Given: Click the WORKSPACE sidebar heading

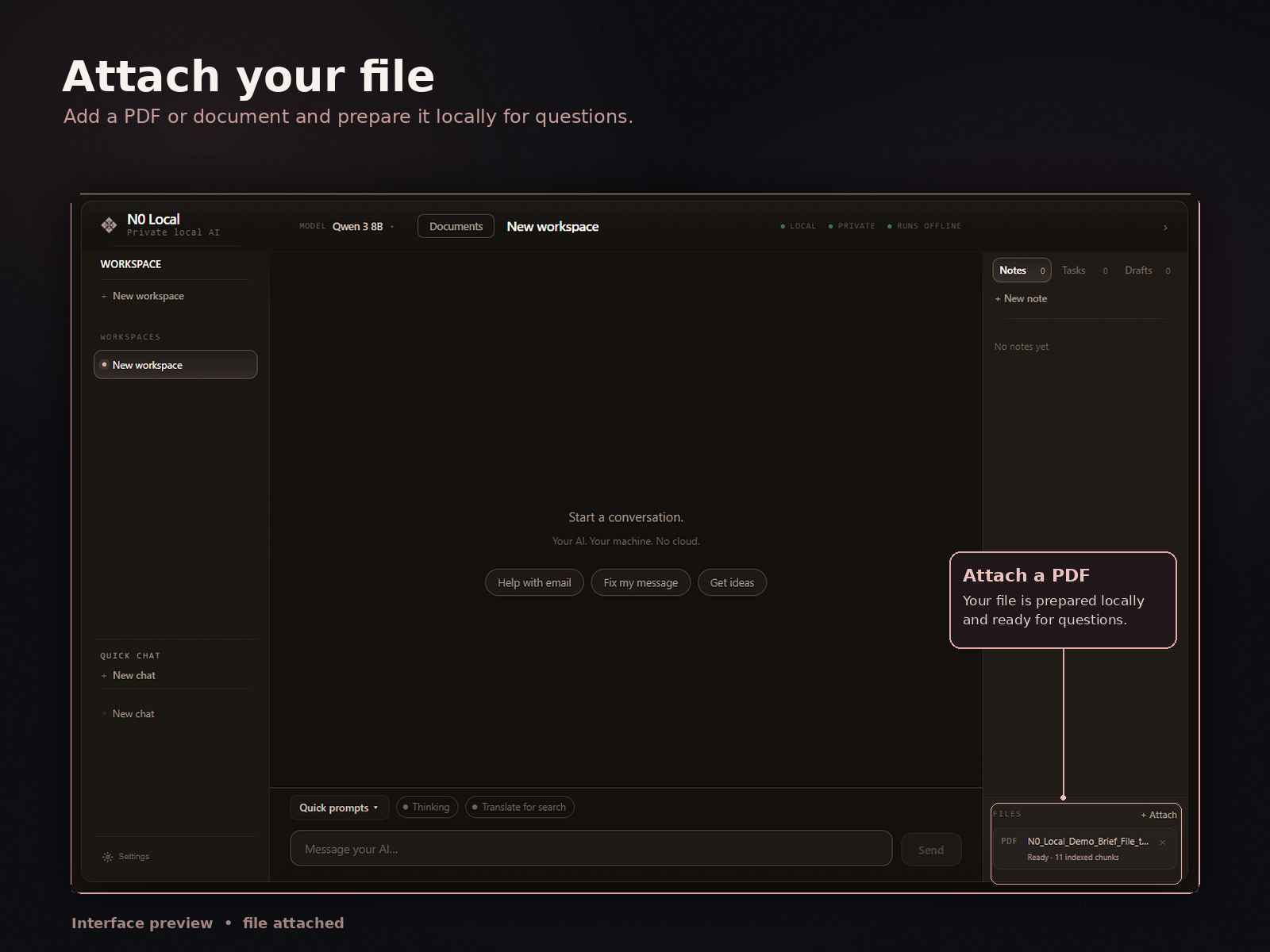Looking at the screenshot, I should (x=130, y=264).
